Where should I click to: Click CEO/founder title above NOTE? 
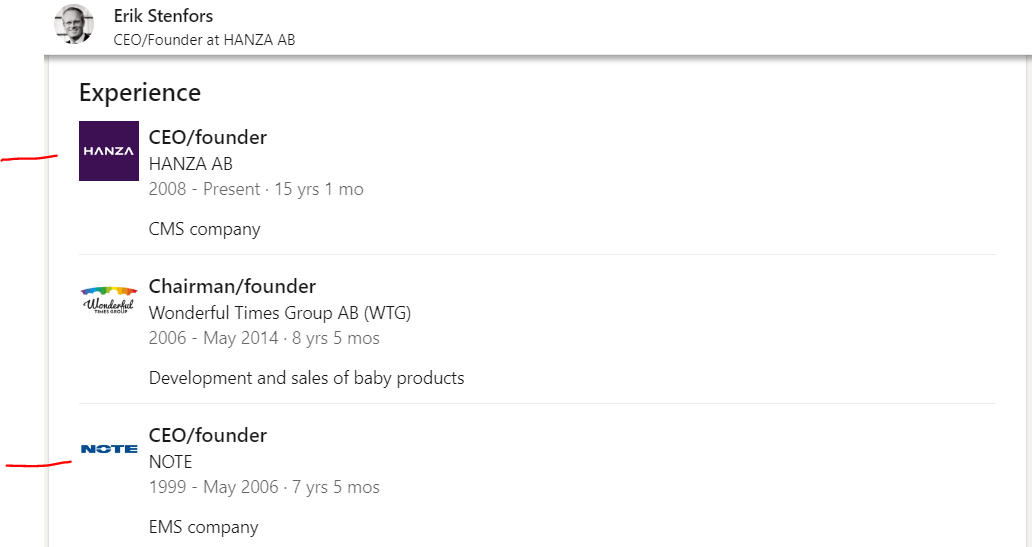(x=208, y=435)
